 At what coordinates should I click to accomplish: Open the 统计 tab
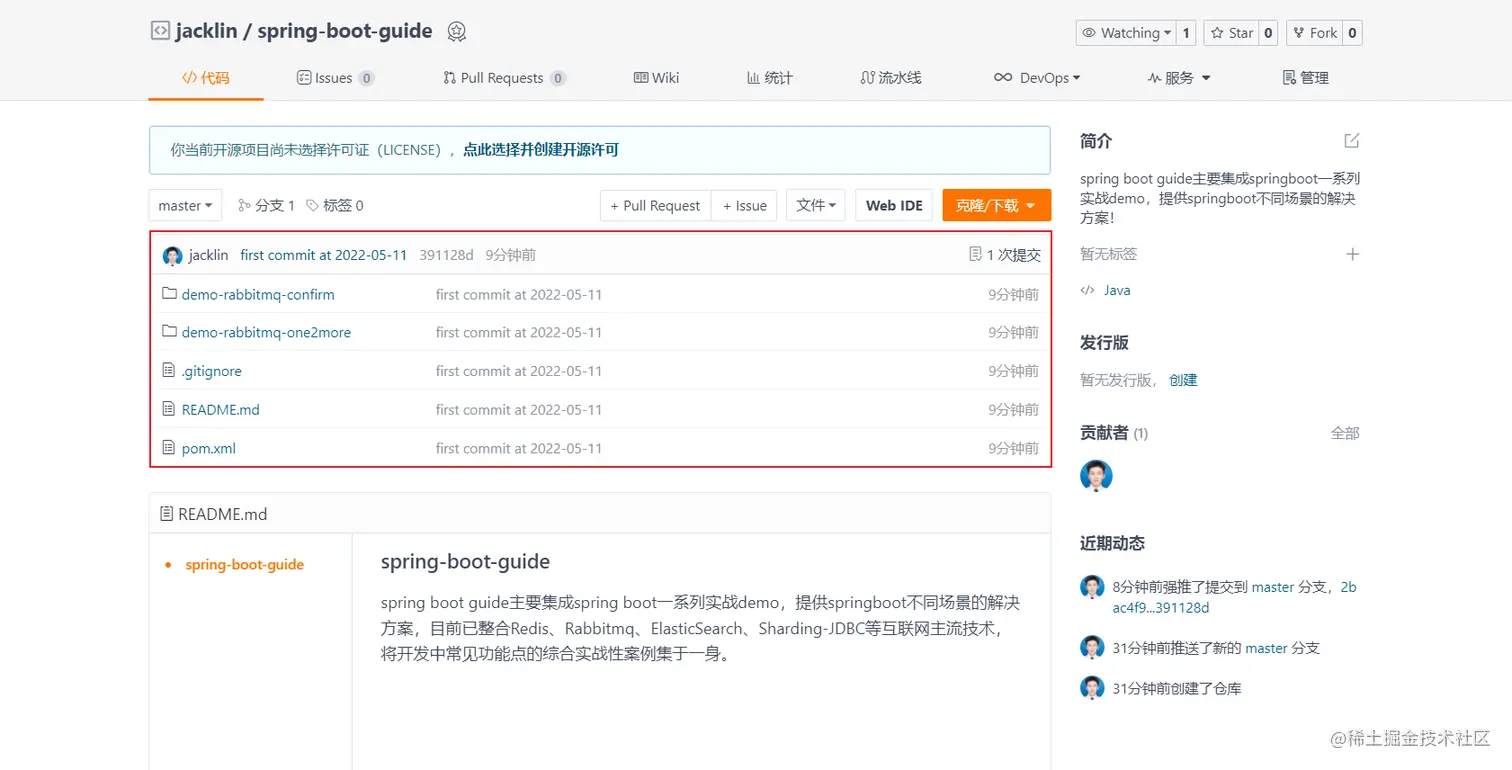(770, 78)
